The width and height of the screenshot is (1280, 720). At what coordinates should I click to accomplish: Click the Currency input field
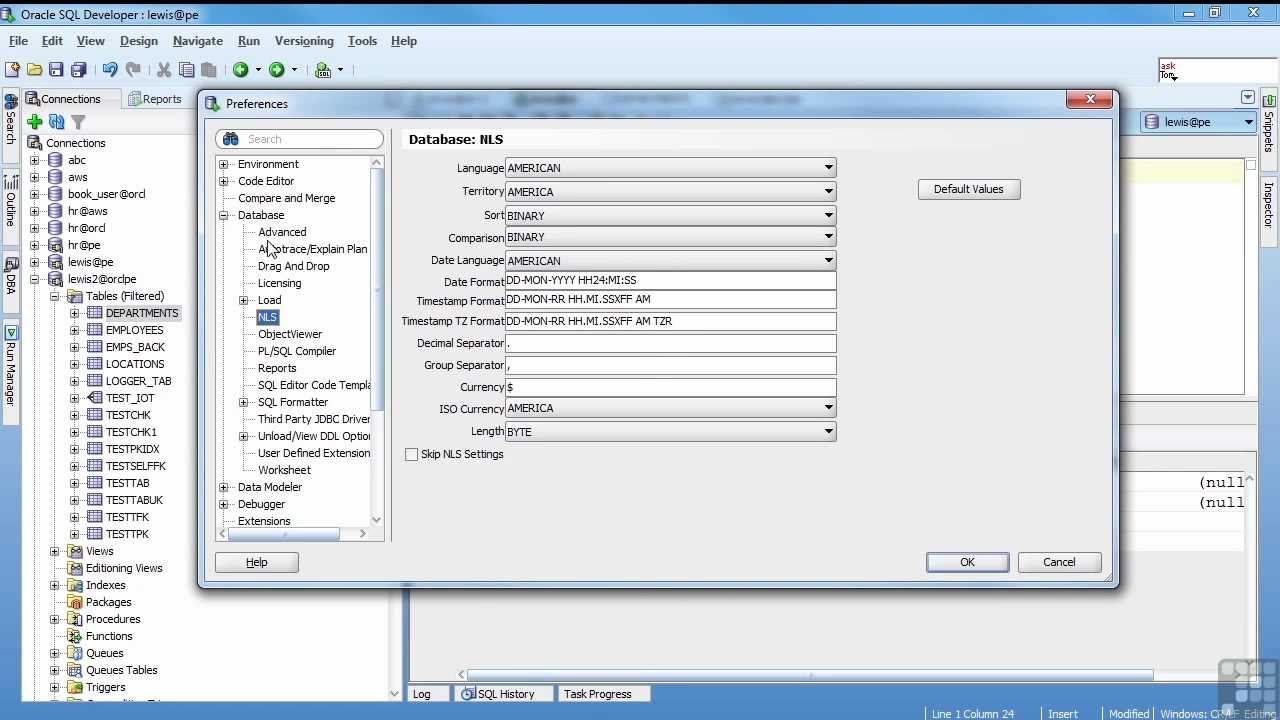670,387
